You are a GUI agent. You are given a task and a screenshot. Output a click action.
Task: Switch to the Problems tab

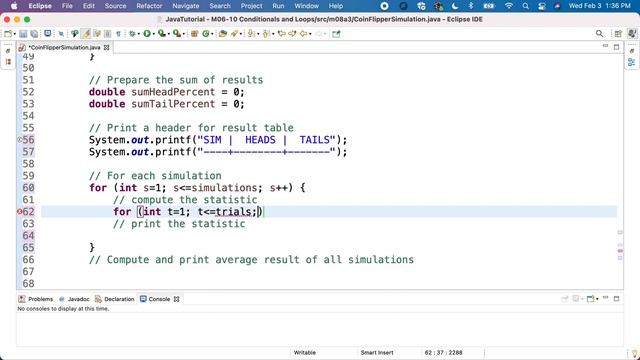pyautogui.click(x=36, y=299)
